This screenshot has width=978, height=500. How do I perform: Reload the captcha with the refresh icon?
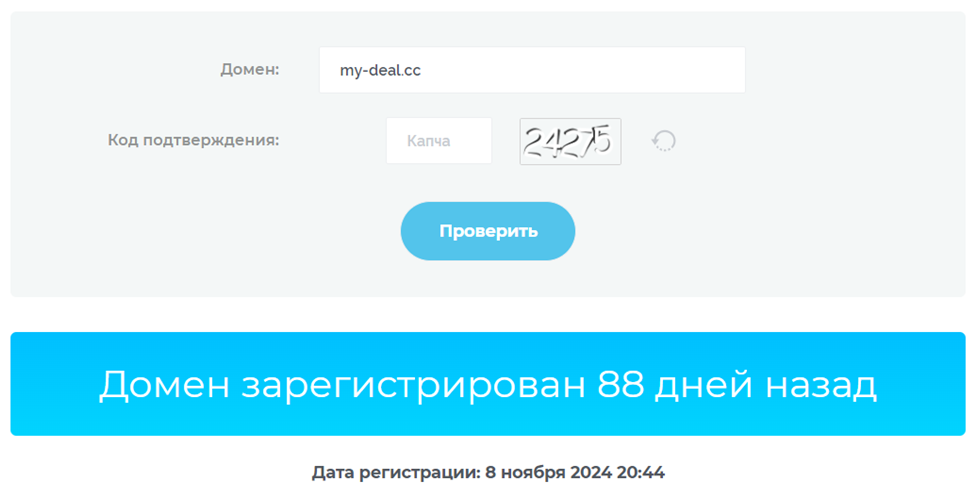point(664,141)
